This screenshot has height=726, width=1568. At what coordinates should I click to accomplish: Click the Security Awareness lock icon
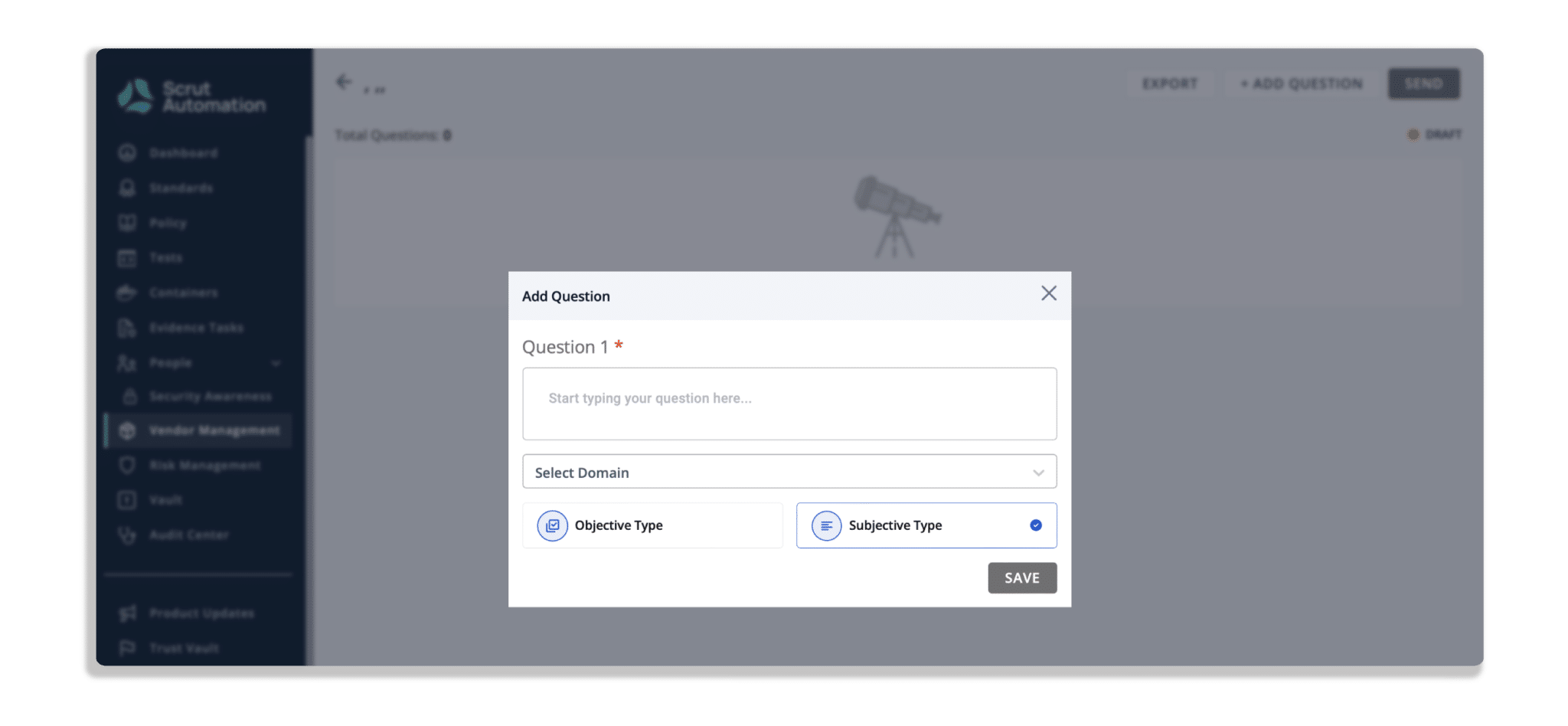(130, 396)
